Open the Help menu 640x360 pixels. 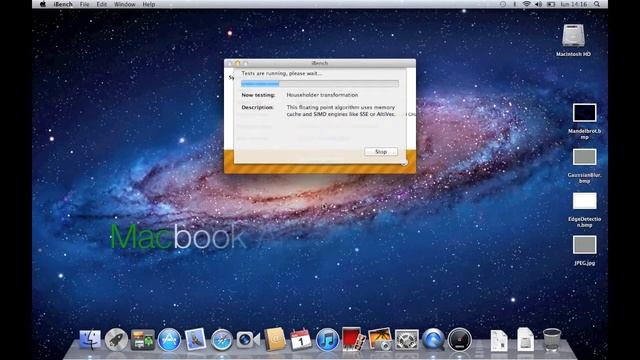coord(149,4)
